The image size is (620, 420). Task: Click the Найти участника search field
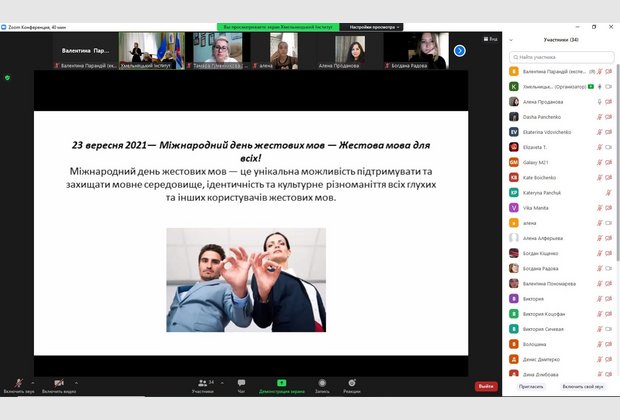pos(561,57)
